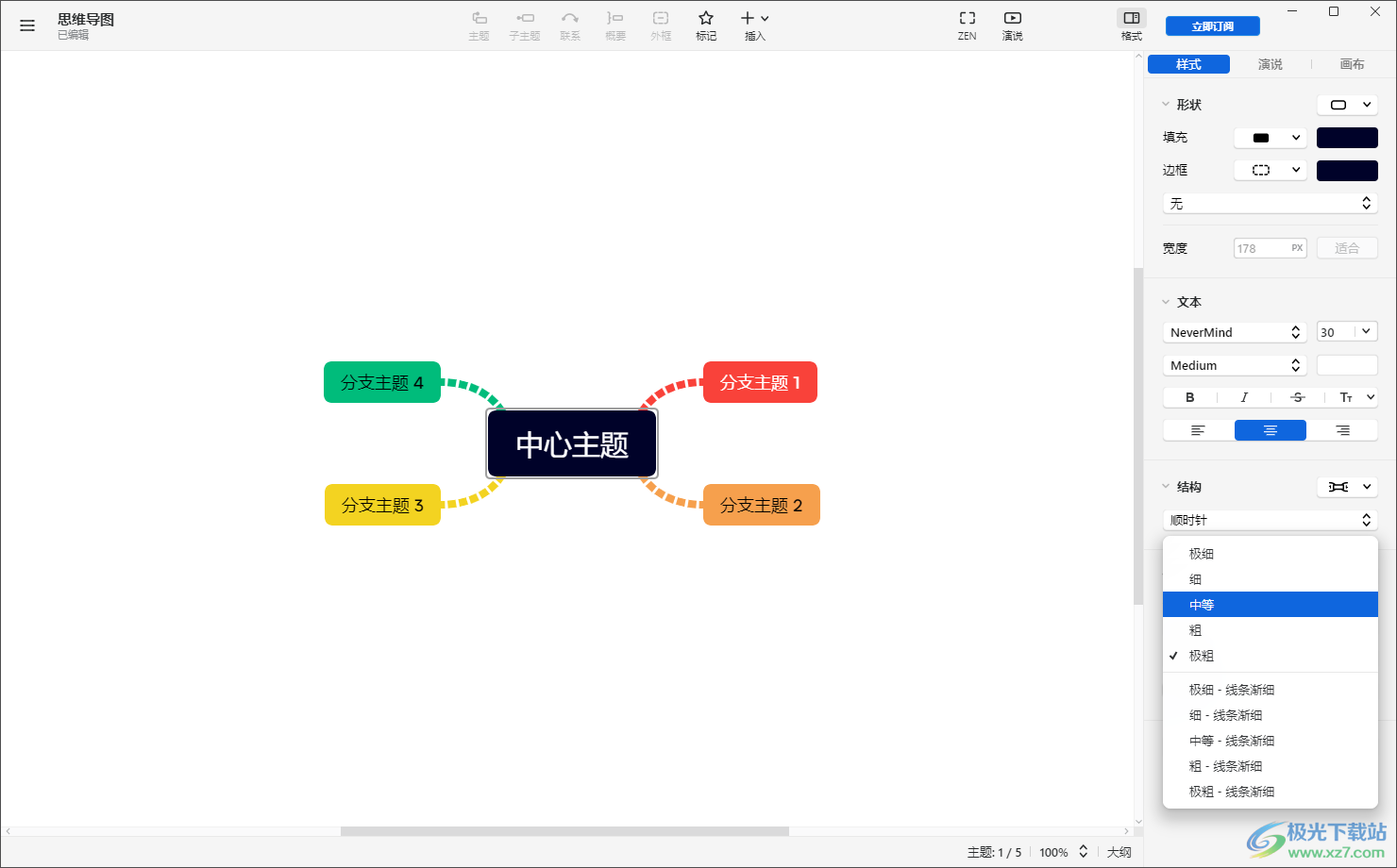1397x868 pixels.
Task: Open the structure layout dropdown
Action: [1348, 487]
